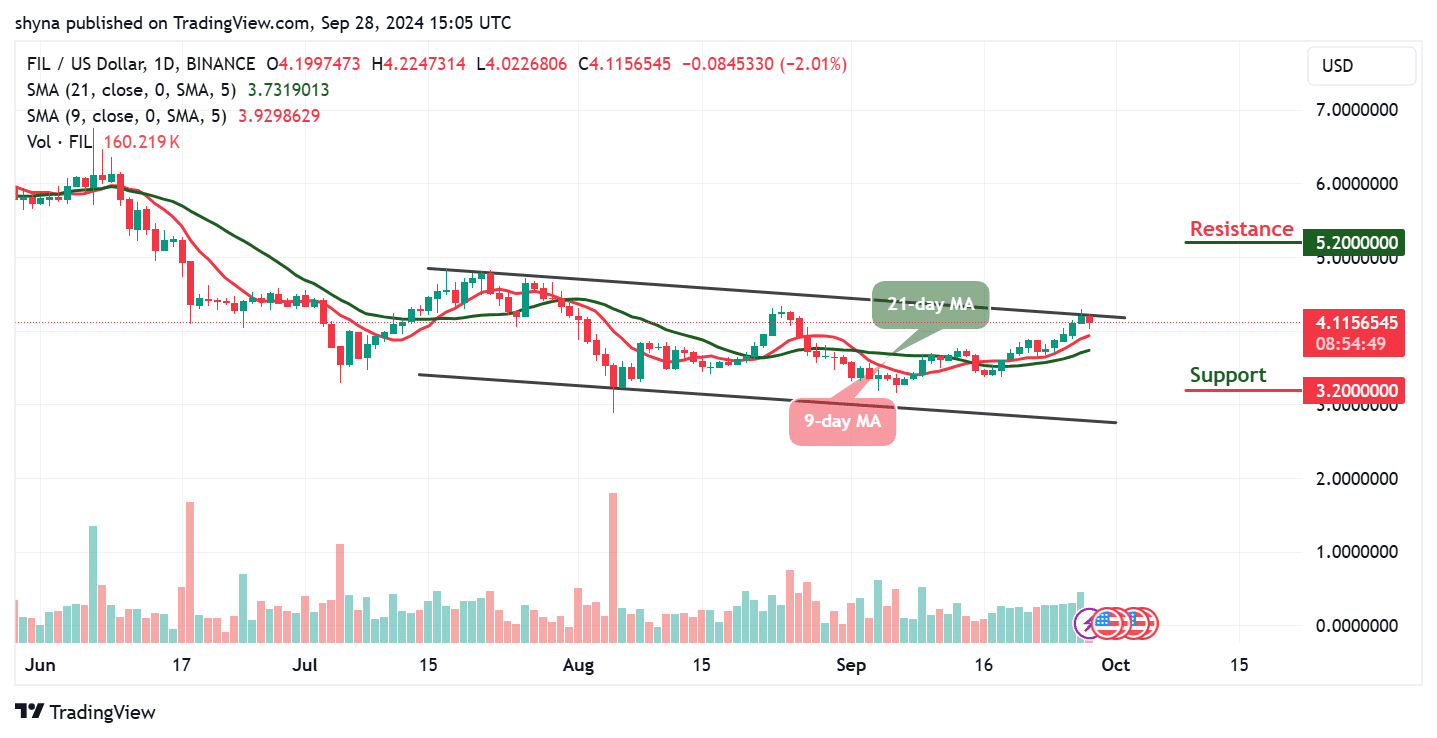
Task: Click the TradingView logo at bottom left
Action: click(86, 712)
